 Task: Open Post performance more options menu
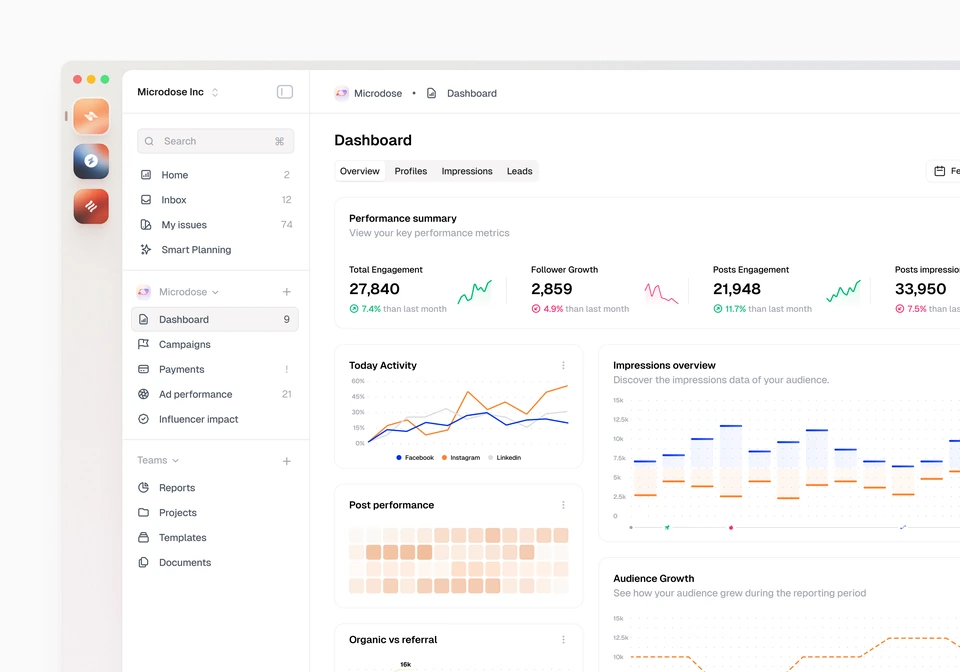(x=563, y=505)
